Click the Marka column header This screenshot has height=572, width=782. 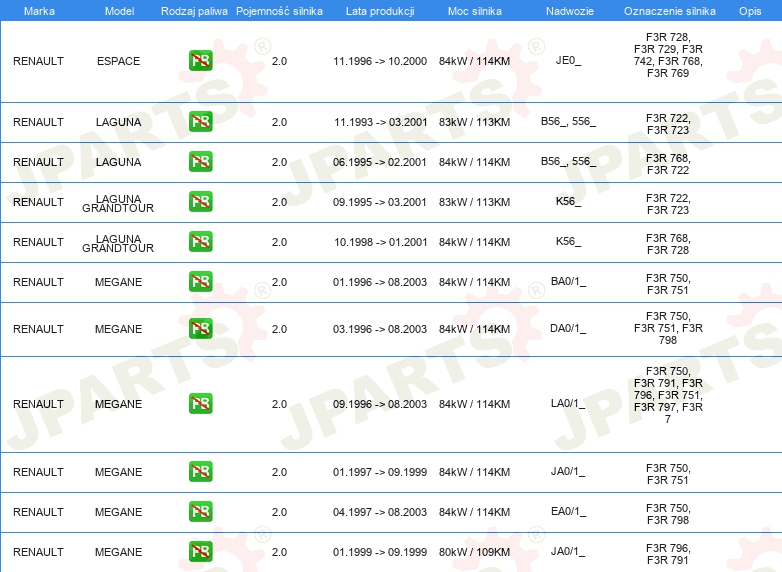pyautogui.click(x=39, y=10)
